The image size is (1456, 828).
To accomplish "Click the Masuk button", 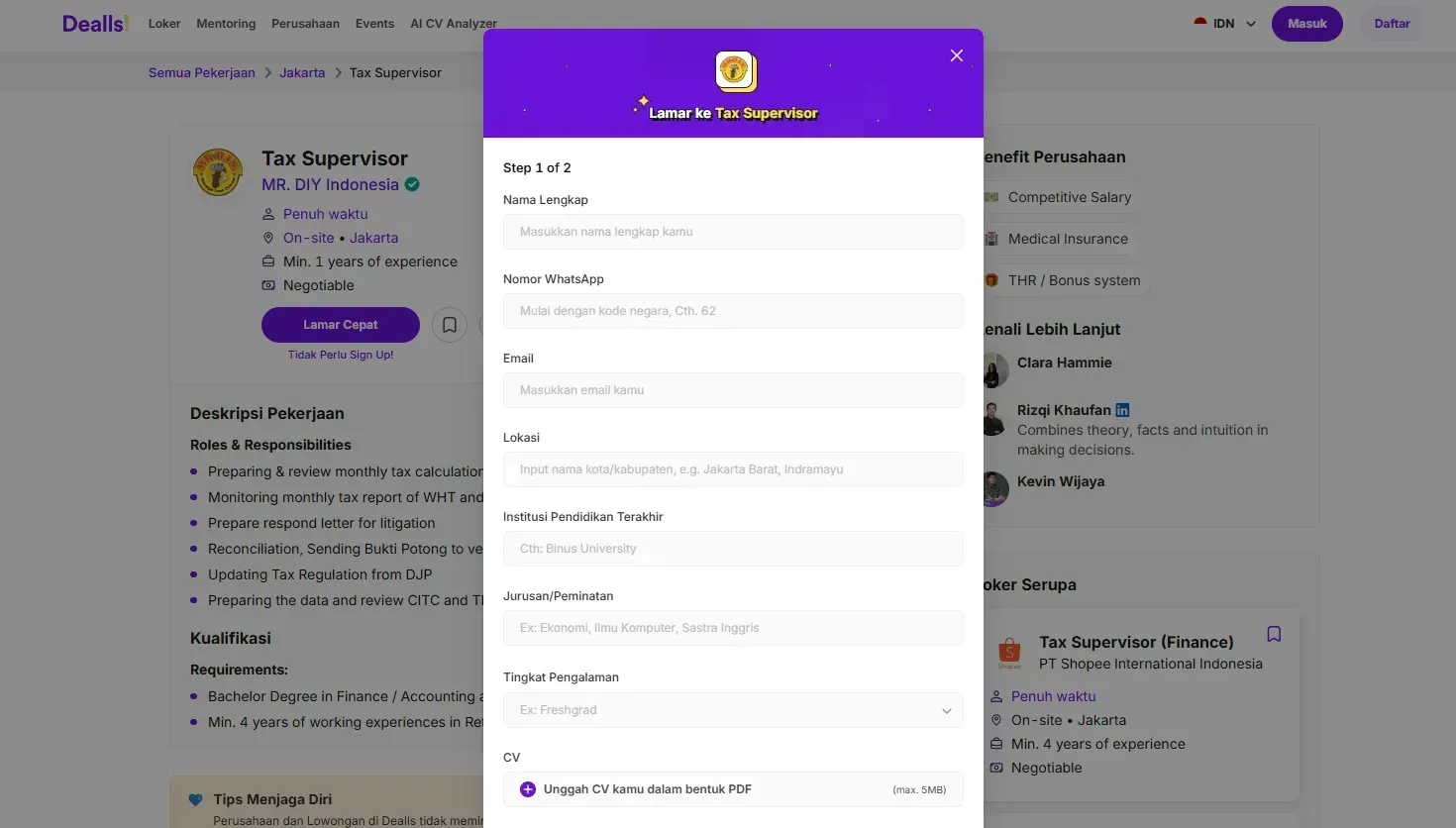I will (1307, 24).
